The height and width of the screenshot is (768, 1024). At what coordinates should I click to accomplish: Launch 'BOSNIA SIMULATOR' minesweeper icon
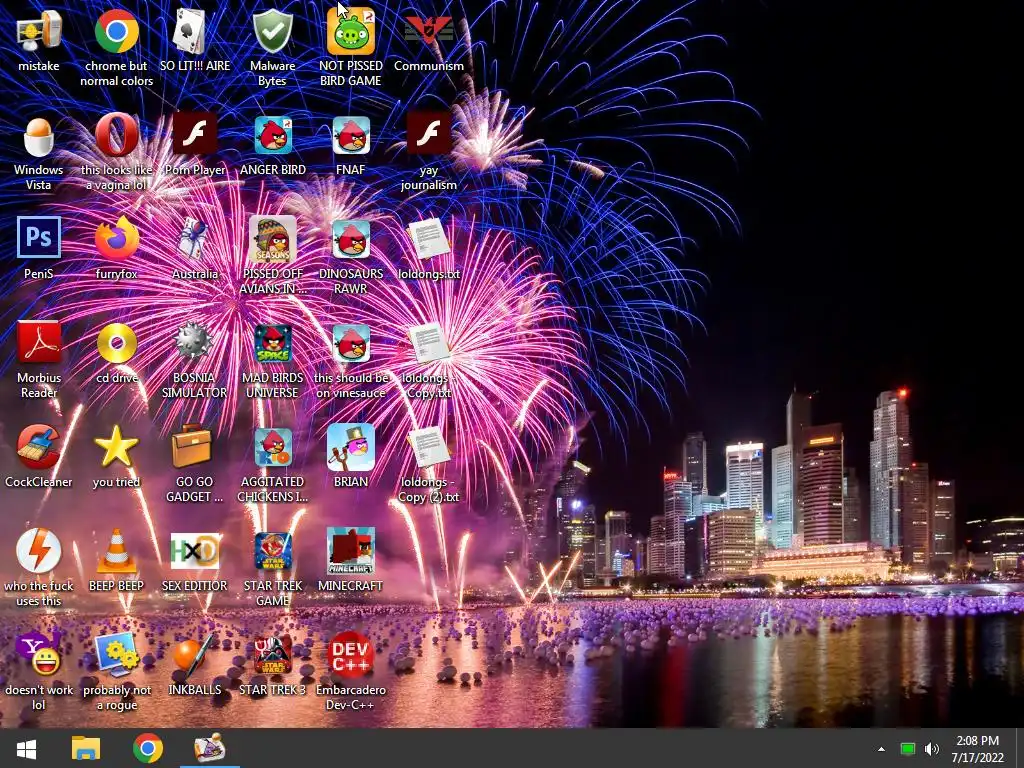pyautogui.click(x=194, y=343)
